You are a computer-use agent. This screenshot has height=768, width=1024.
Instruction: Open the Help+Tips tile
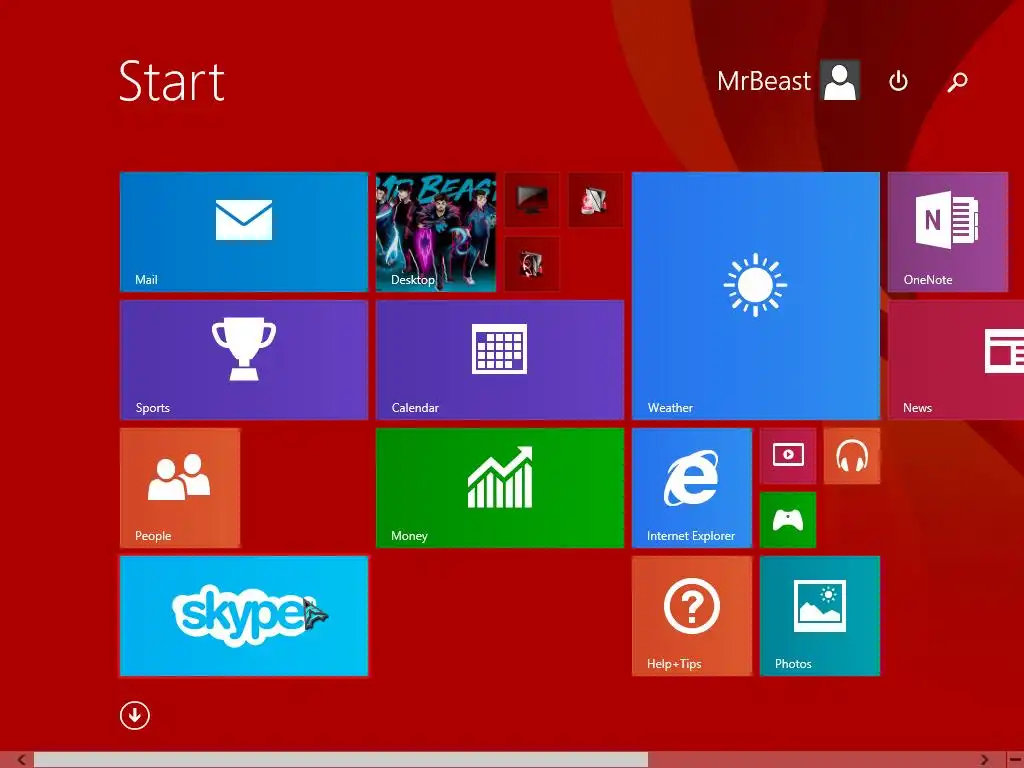point(692,616)
